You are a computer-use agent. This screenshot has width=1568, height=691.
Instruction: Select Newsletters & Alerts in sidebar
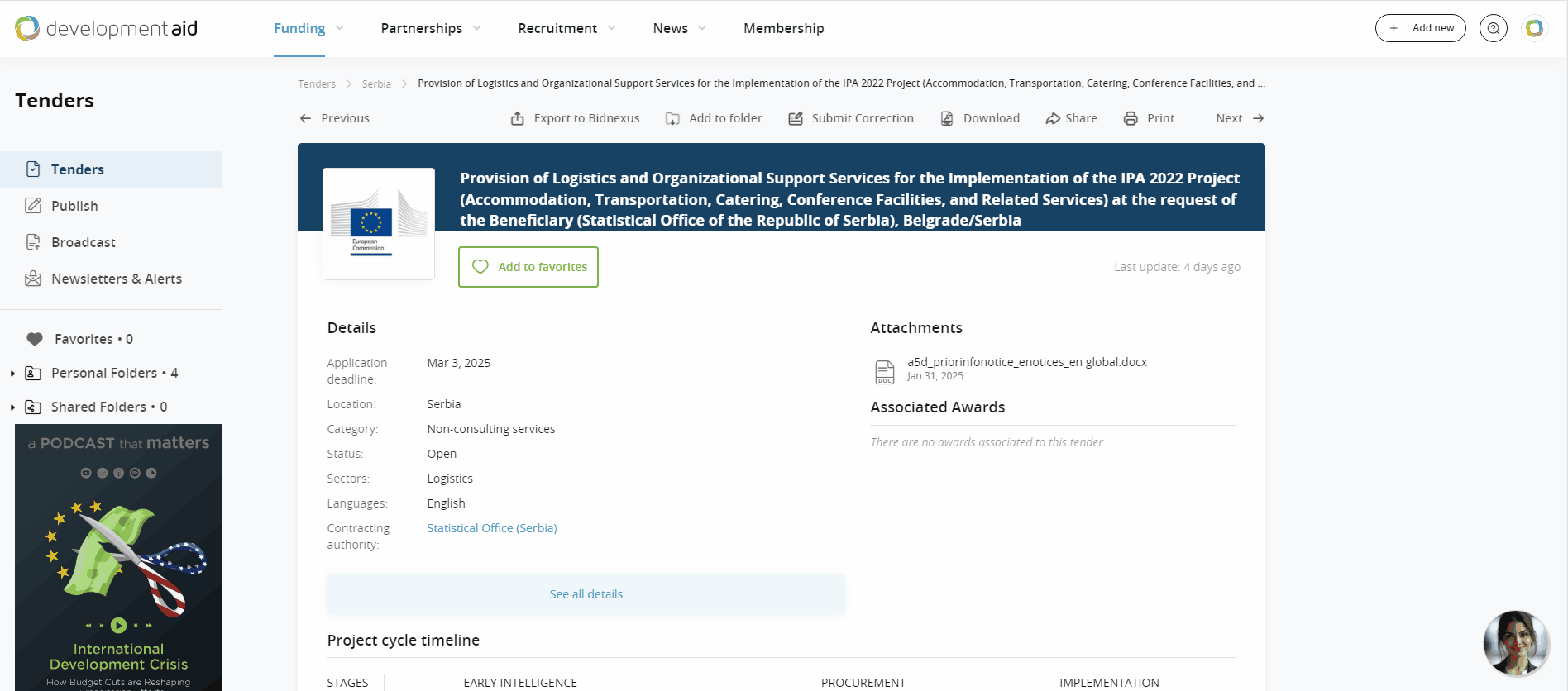coord(116,279)
